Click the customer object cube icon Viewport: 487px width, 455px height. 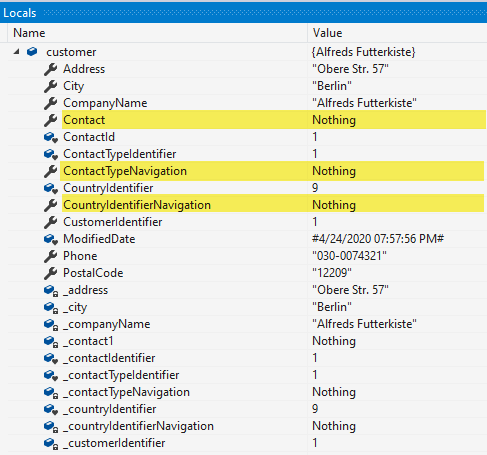(x=32, y=52)
